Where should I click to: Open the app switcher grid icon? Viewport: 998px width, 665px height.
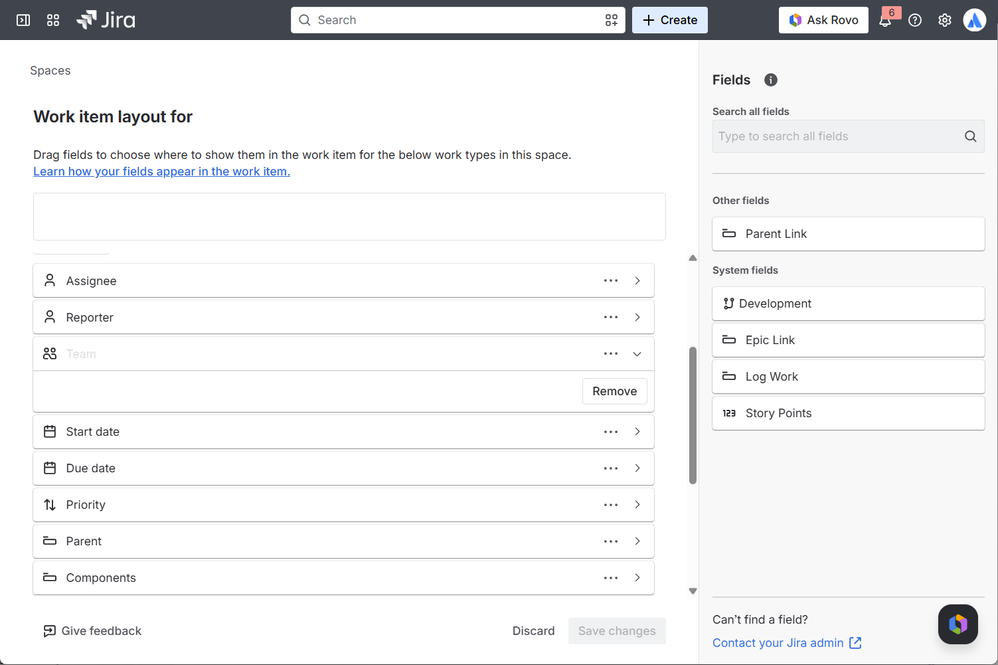tap(53, 20)
